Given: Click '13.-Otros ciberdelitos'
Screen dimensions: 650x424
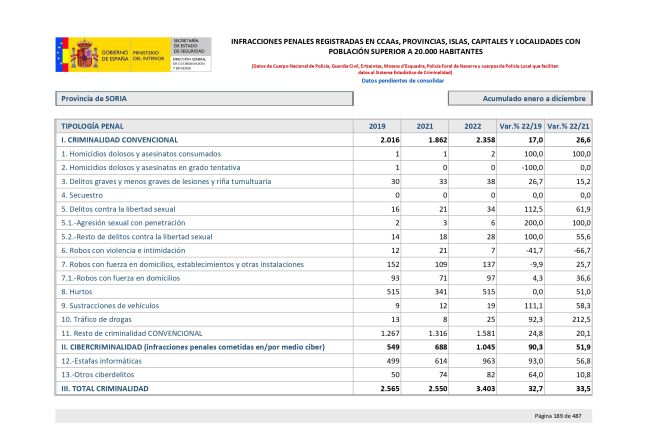Looking at the screenshot, I should pyautogui.click(x=97, y=375).
